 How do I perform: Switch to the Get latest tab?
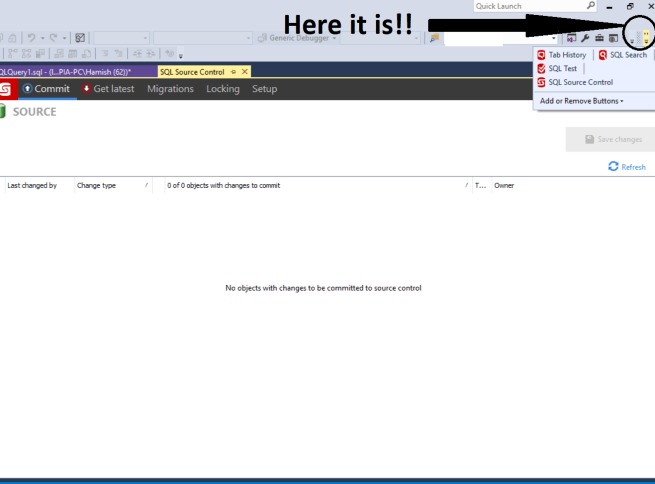pos(108,89)
